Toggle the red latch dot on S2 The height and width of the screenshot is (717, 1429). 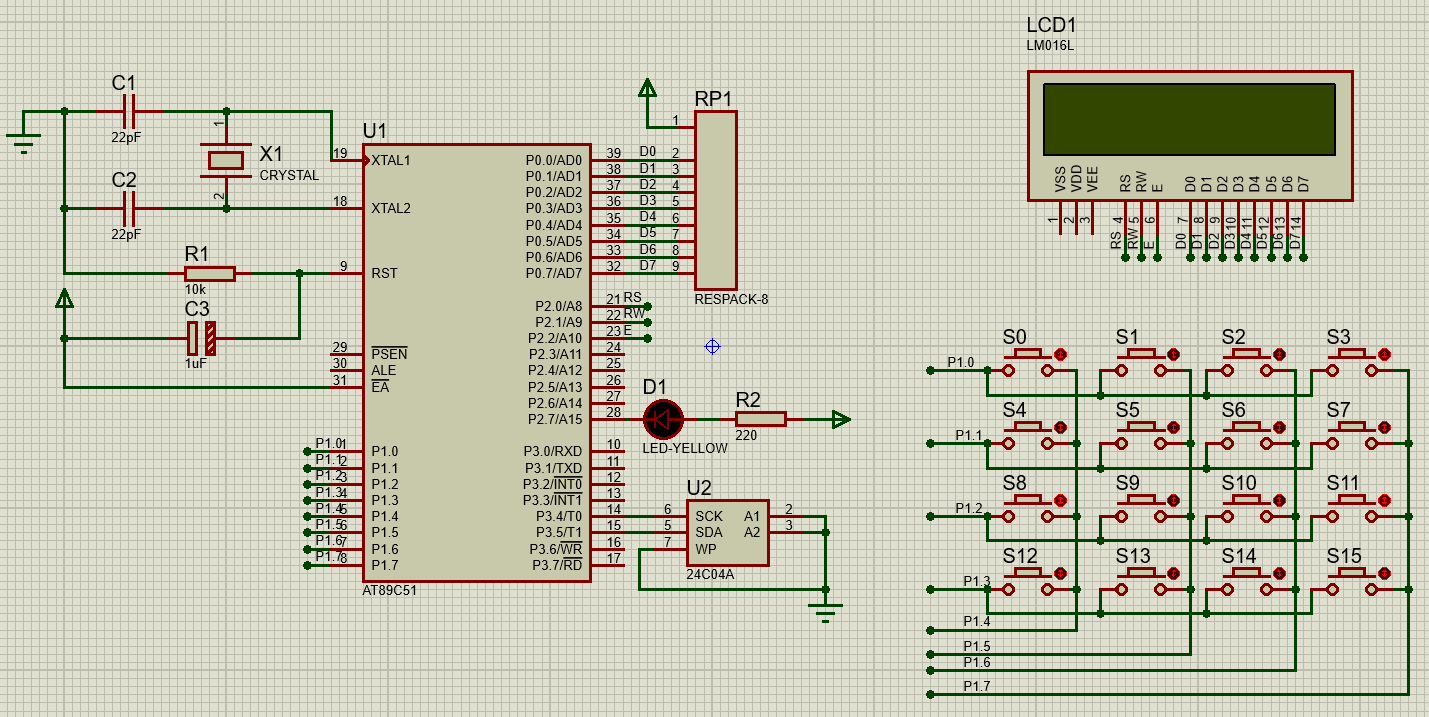1279,354
